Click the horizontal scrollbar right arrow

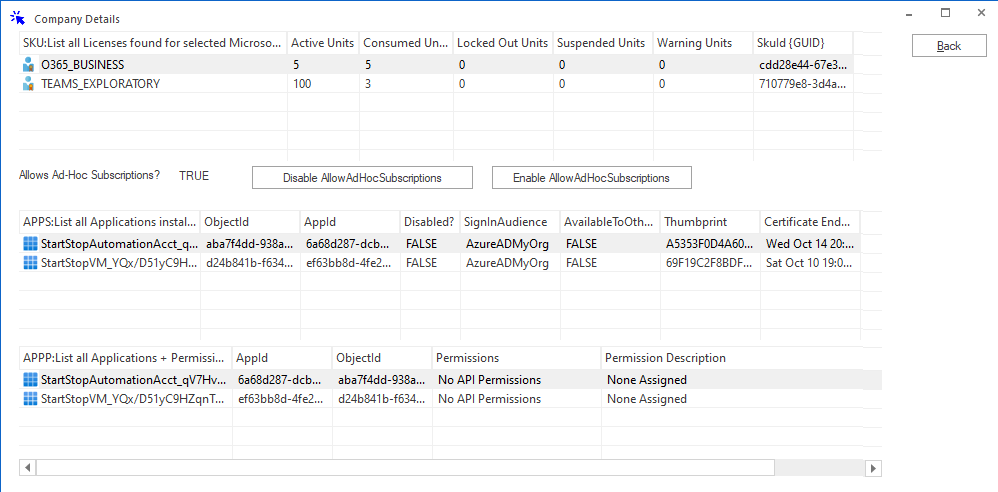click(x=873, y=468)
